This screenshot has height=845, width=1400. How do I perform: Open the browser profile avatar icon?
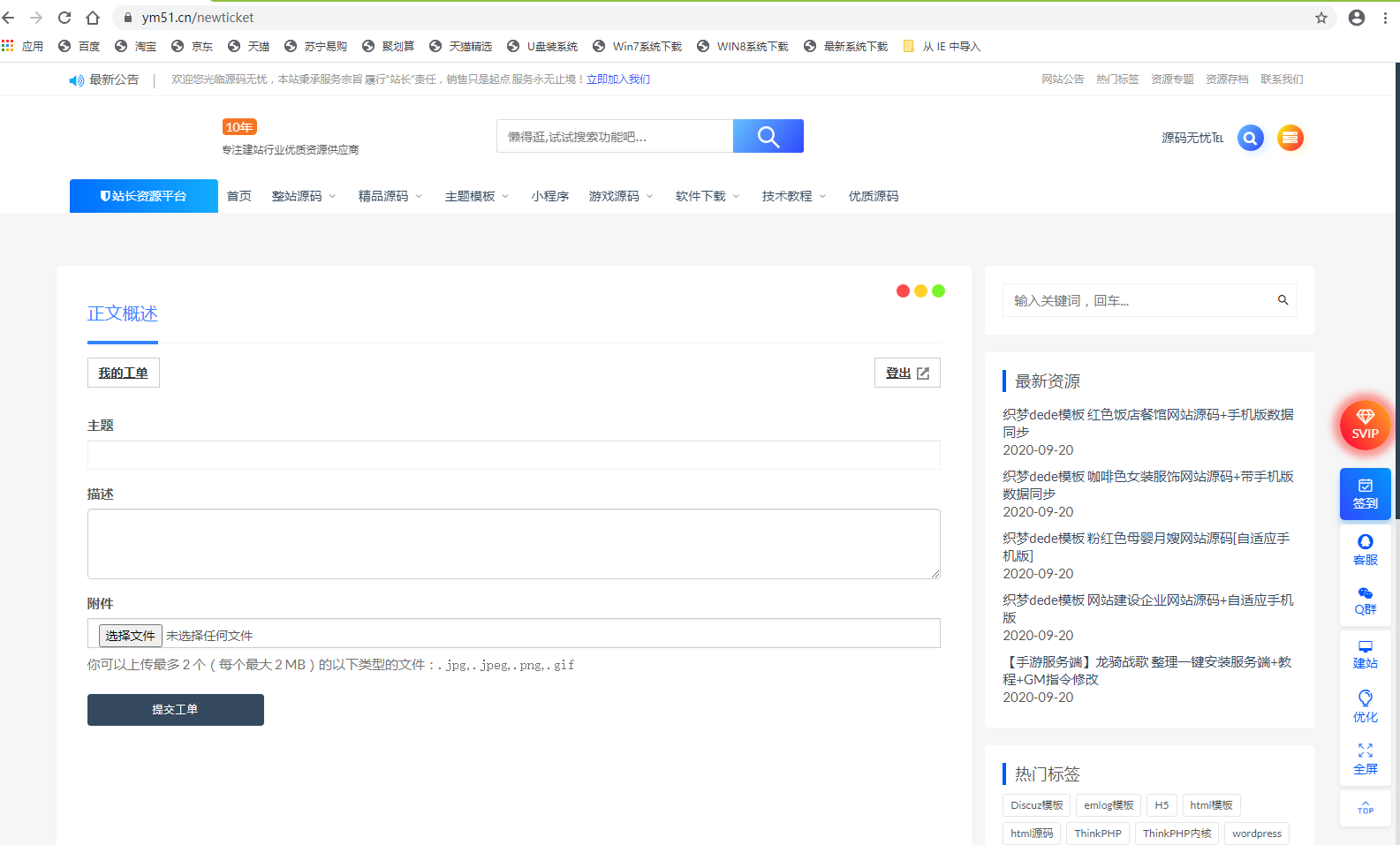pyautogui.click(x=1357, y=18)
